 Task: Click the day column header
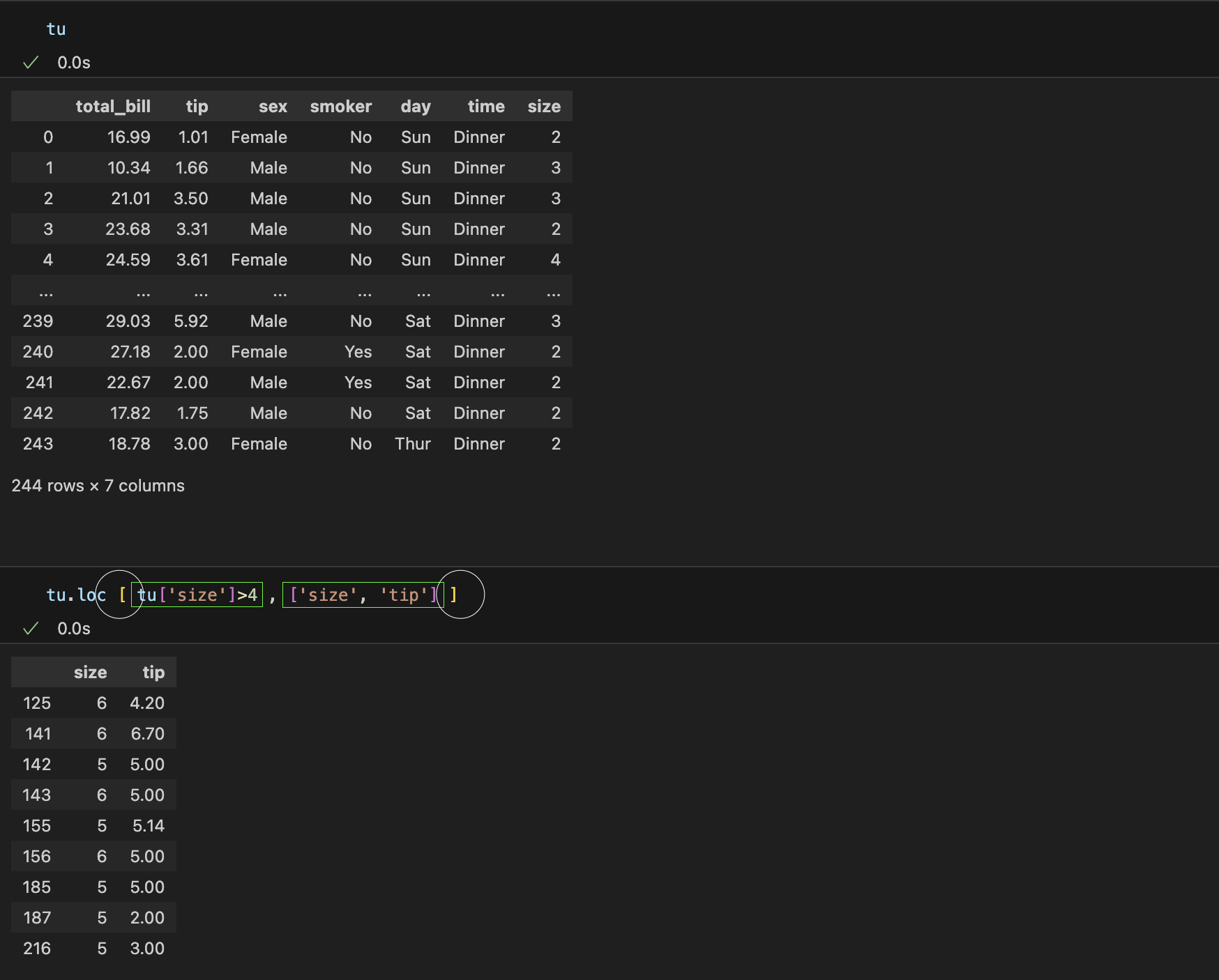pyautogui.click(x=416, y=107)
